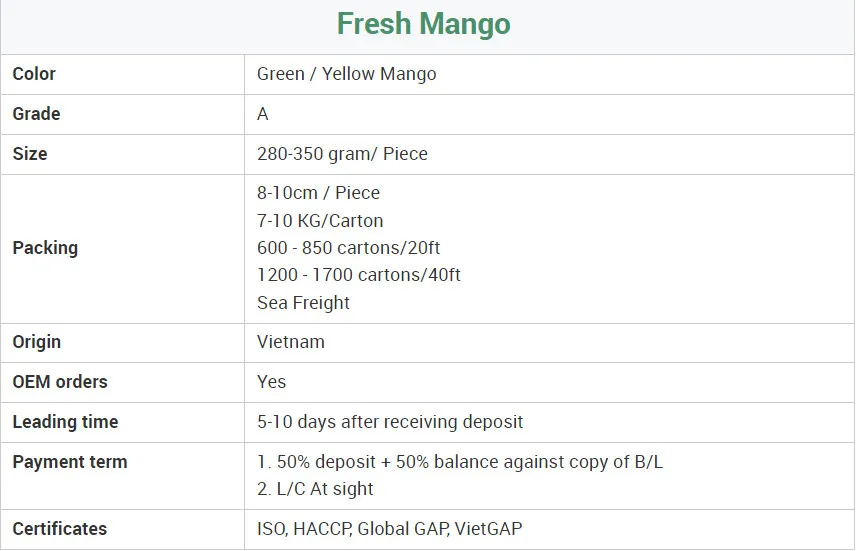The image size is (856, 551).
Task: Click the Grade row label
Action: [x=36, y=114]
